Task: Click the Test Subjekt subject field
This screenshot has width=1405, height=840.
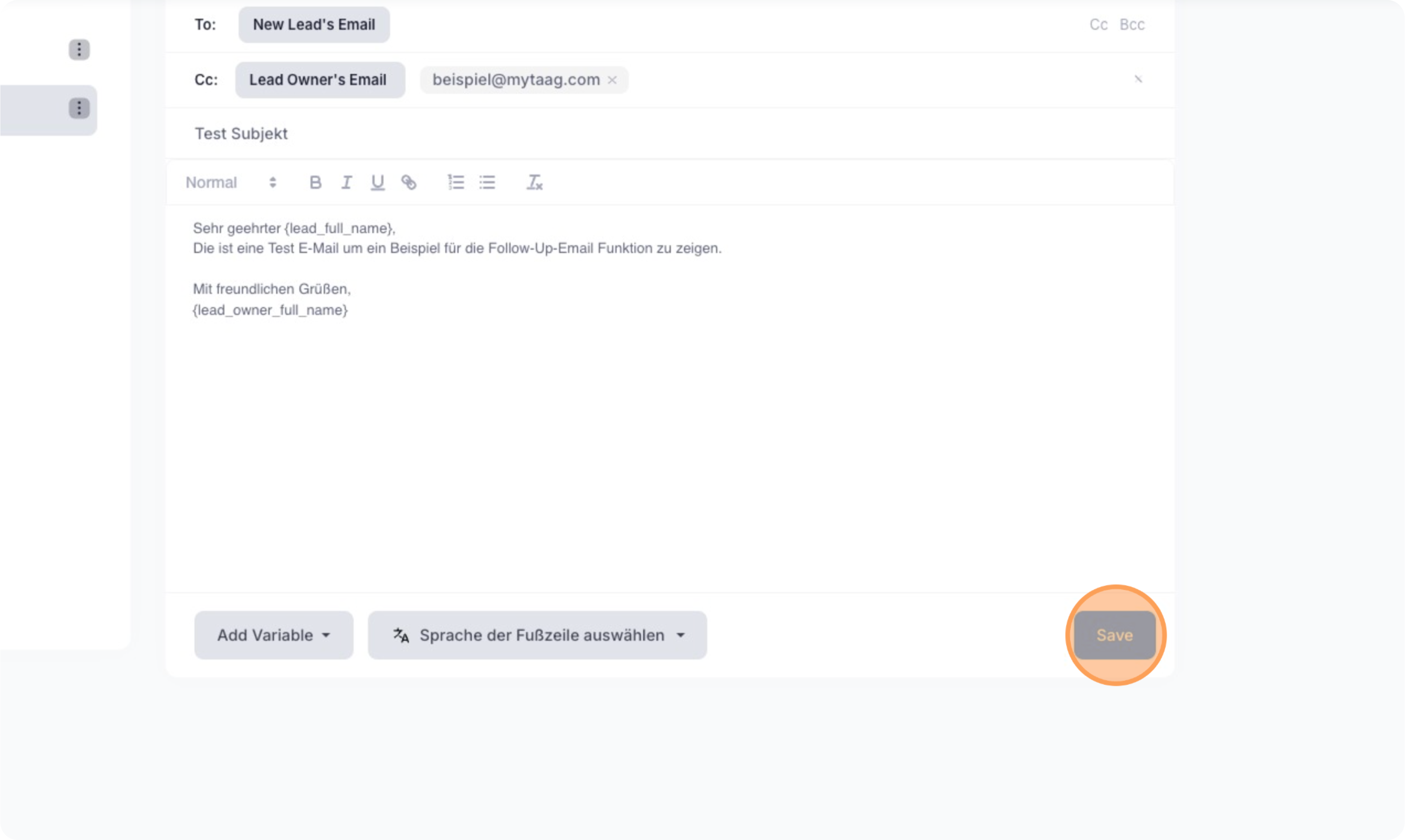Action: [242, 133]
